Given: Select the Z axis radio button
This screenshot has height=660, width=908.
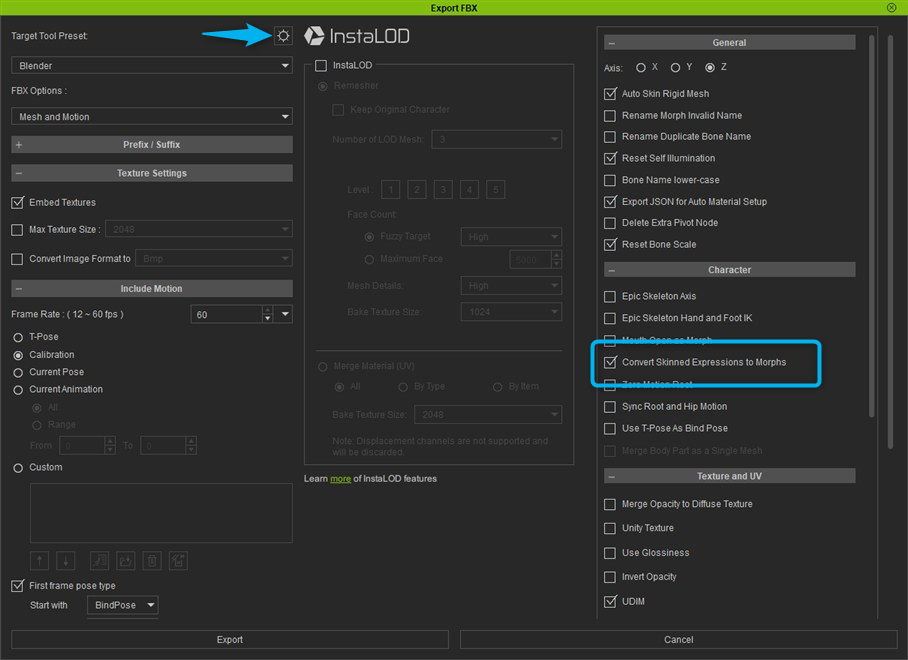Looking at the screenshot, I should [x=710, y=68].
